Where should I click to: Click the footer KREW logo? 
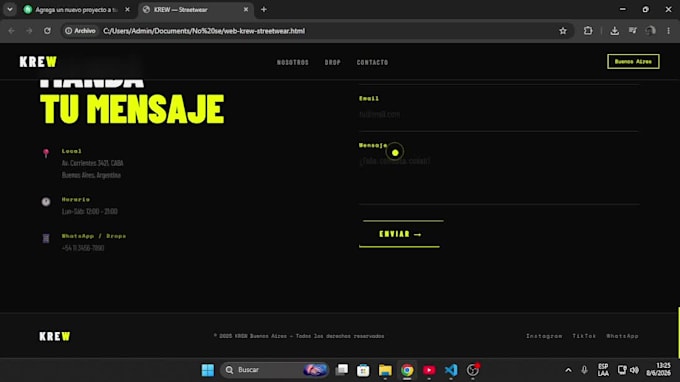click(55, 336)
